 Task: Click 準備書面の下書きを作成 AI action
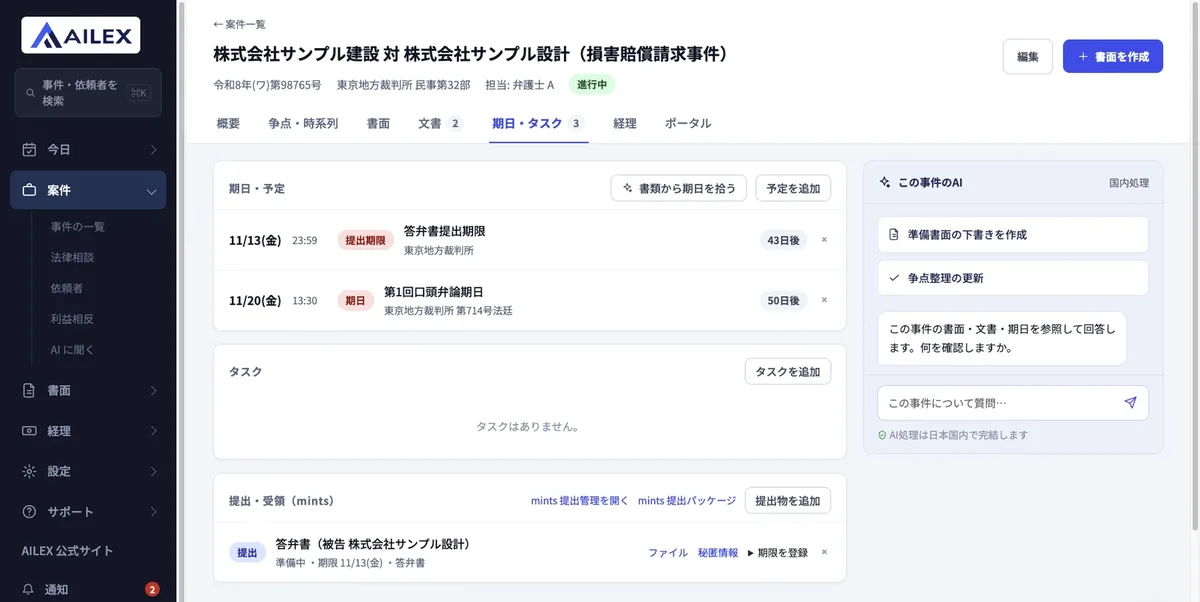(x=1013, y=235)
